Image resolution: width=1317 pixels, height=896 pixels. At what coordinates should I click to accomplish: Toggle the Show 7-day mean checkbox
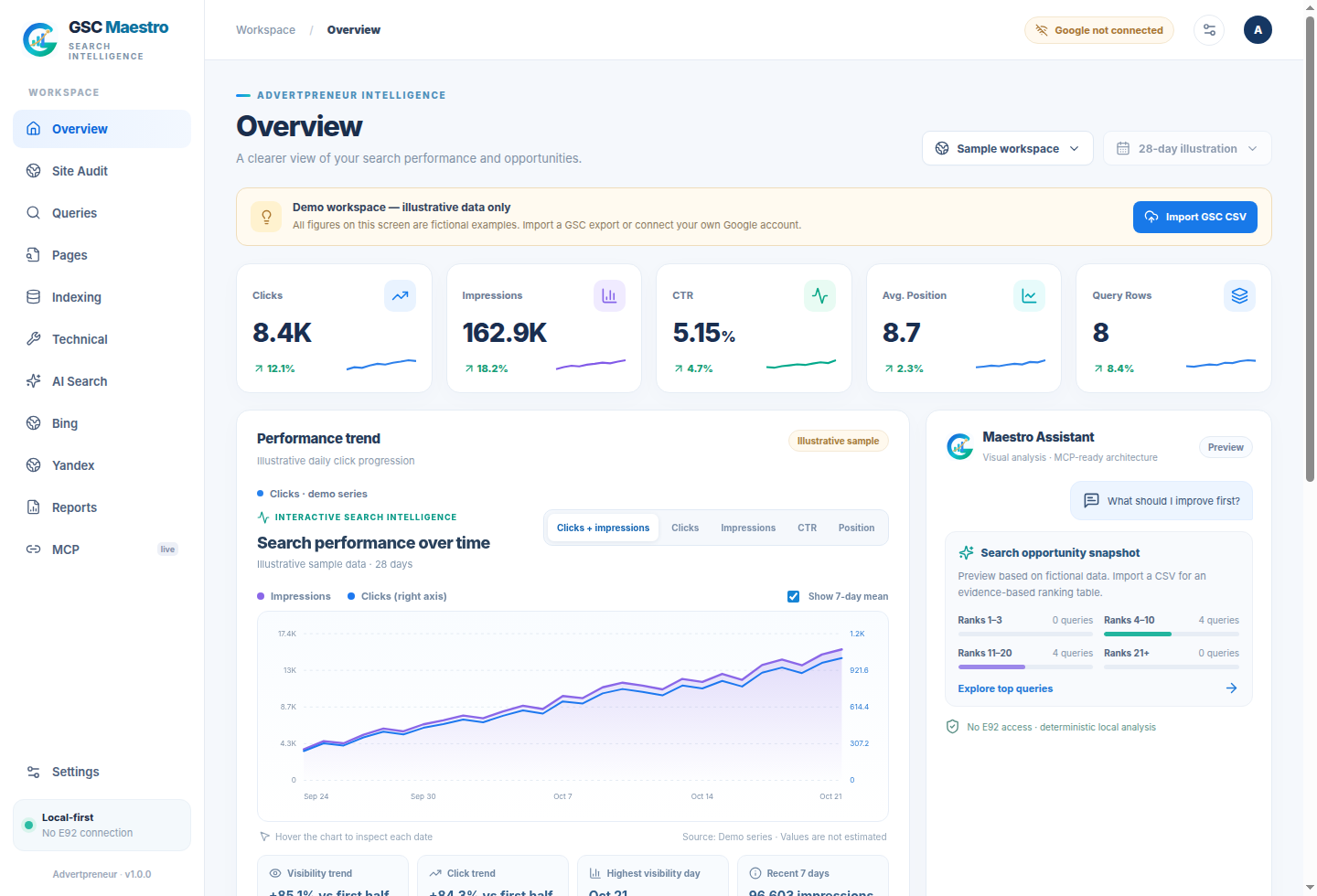click(x=793, y=596)
